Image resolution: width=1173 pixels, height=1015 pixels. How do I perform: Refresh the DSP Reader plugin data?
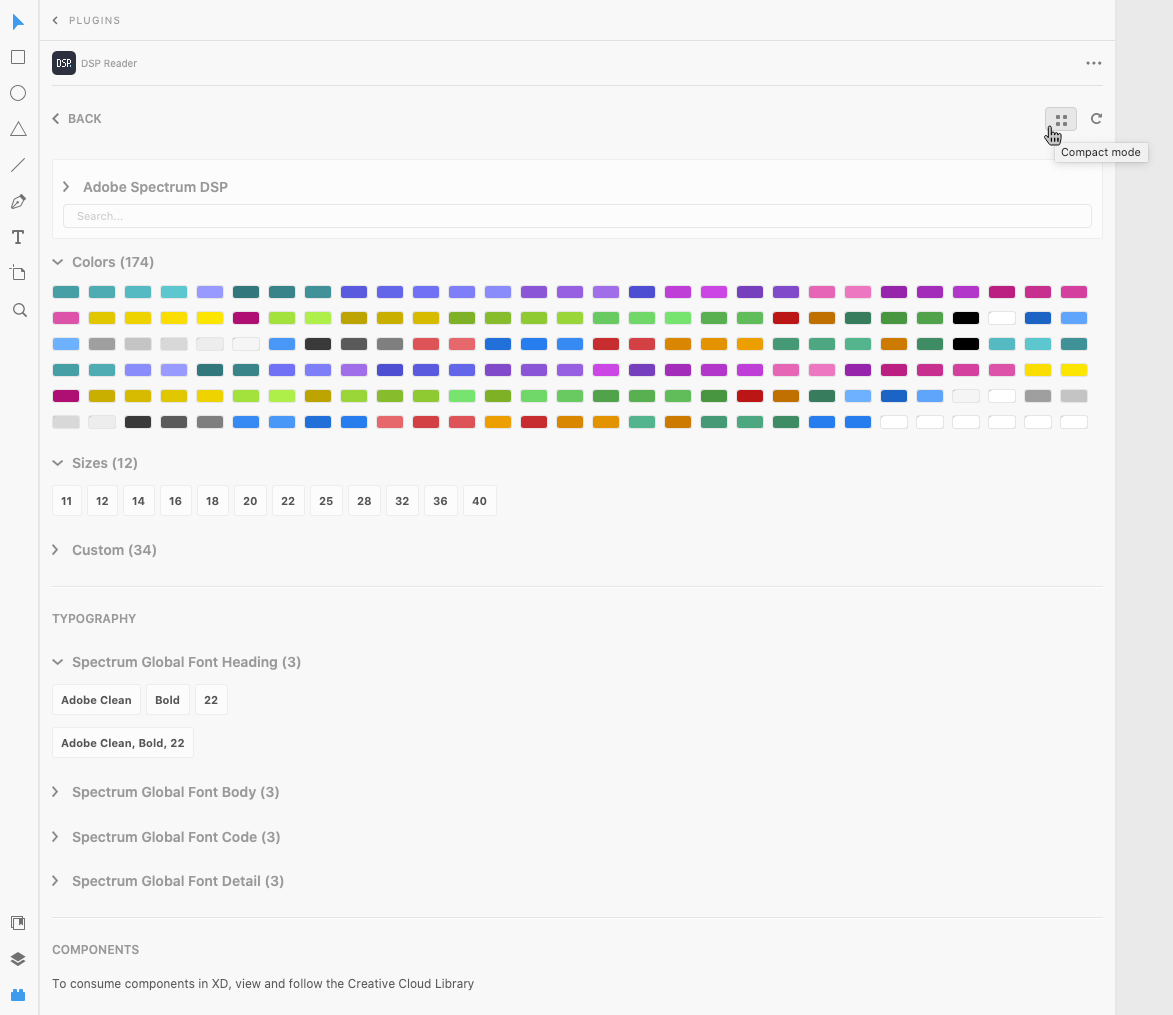click(x=1096, y=118)
